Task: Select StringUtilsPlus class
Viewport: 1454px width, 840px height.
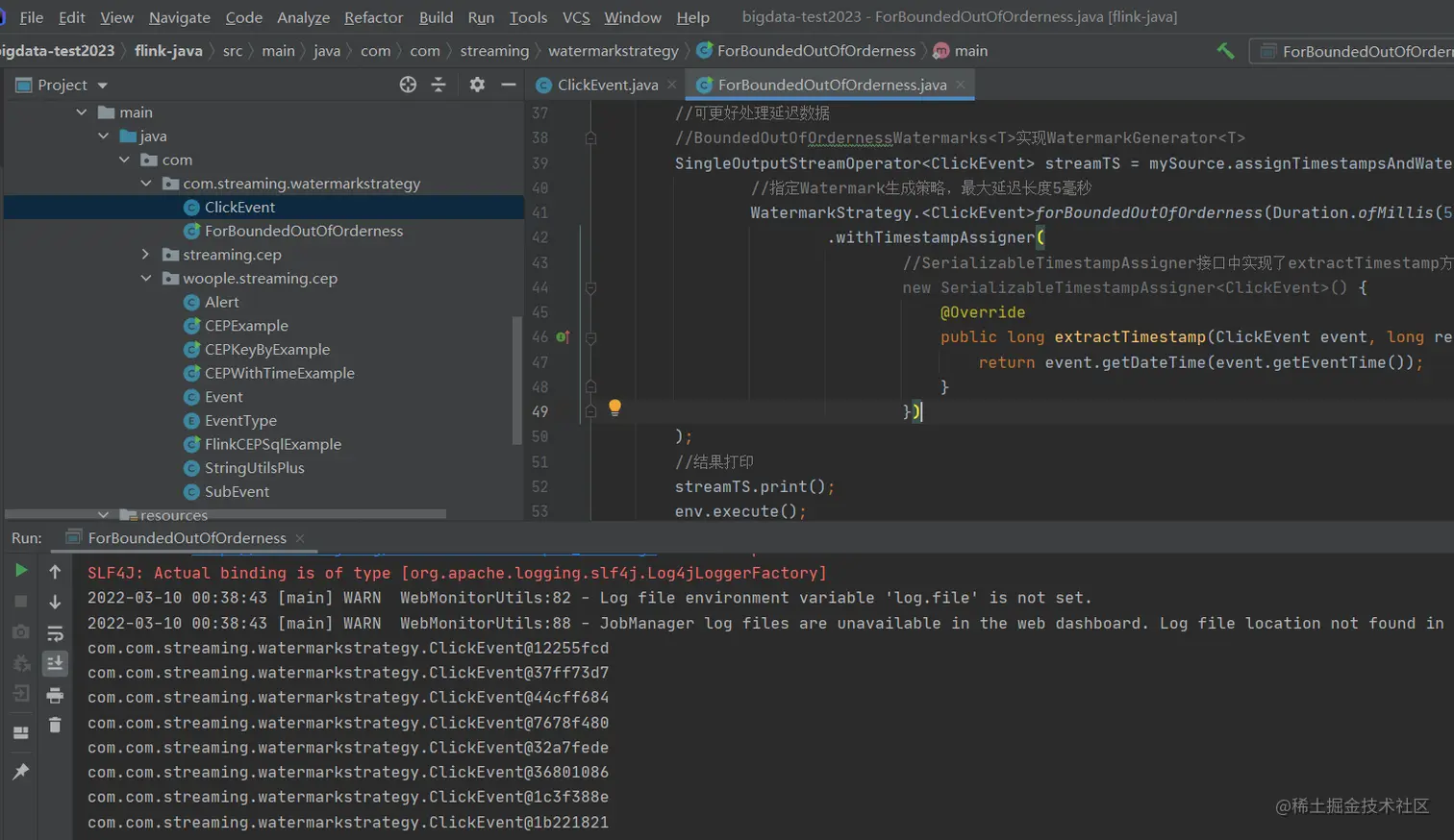Action: pyautogui.click(x=254, y=468)
